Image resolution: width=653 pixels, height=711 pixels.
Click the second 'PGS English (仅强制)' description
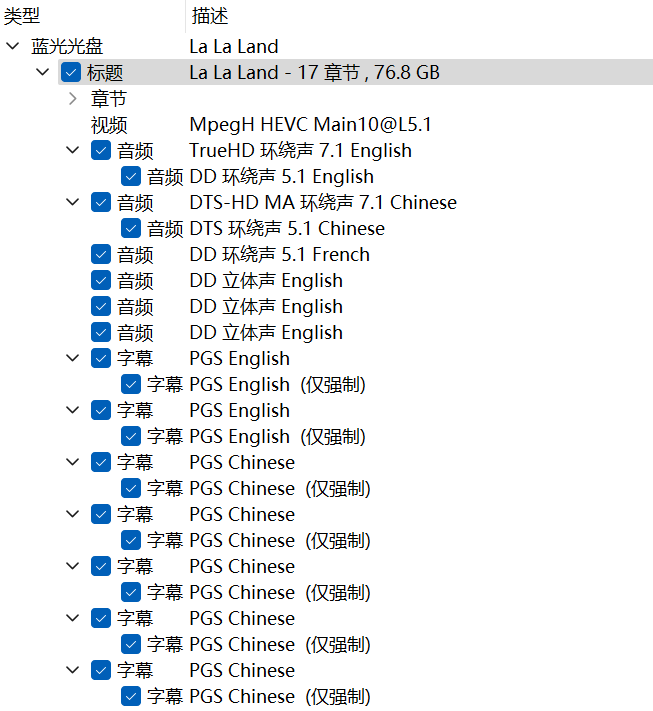[x=278, y=437]
